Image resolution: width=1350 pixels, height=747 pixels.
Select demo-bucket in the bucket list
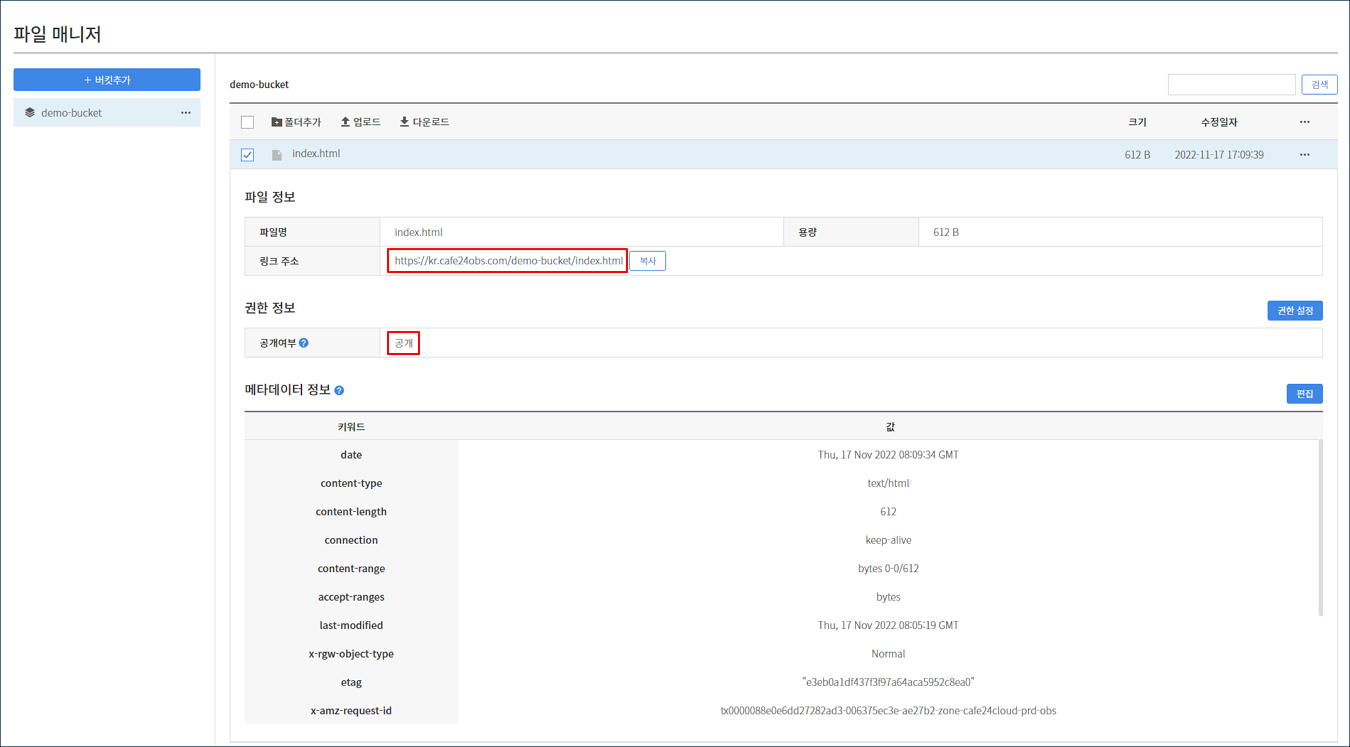[x=72, y=113]
